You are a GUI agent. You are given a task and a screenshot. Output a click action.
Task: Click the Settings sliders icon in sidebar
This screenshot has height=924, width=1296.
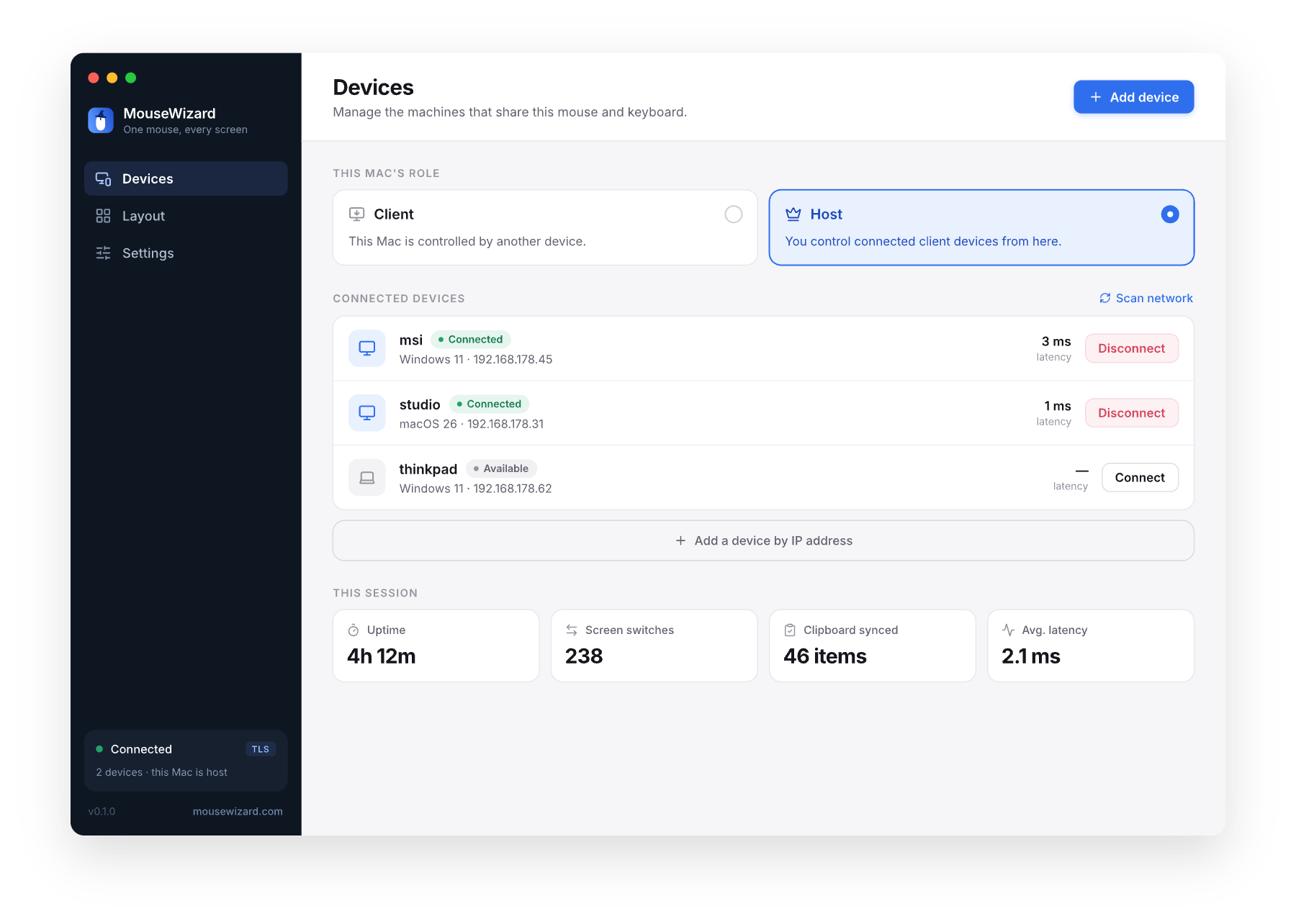(x=103, y=253)
